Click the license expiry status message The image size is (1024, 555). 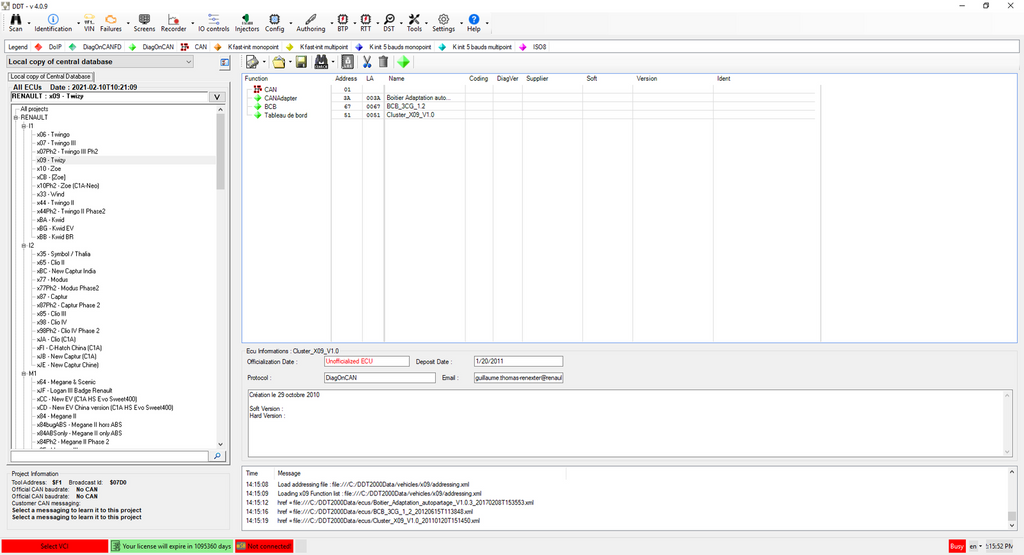[171, 546]
